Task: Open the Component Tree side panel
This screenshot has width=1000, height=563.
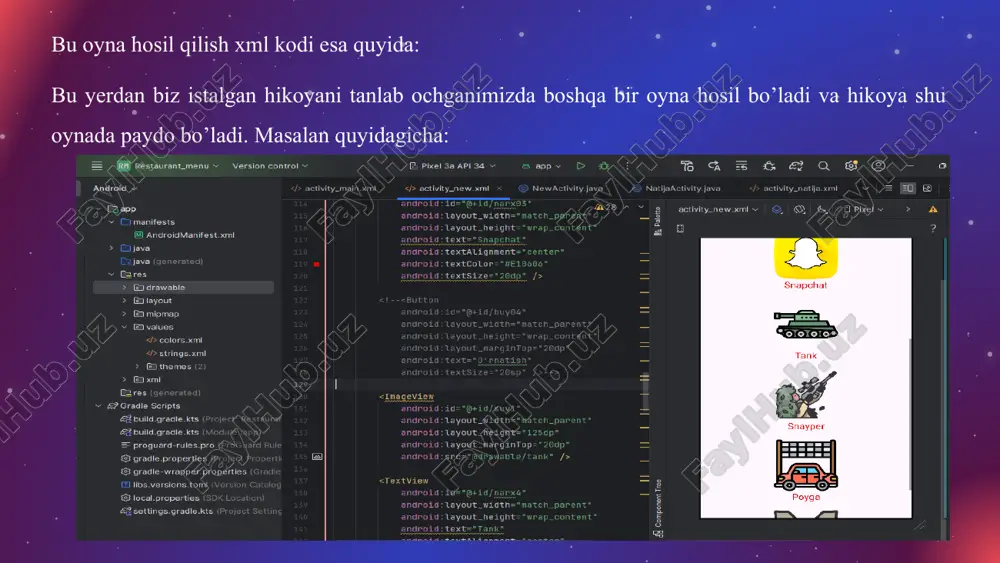Action: tap(658, 508)
